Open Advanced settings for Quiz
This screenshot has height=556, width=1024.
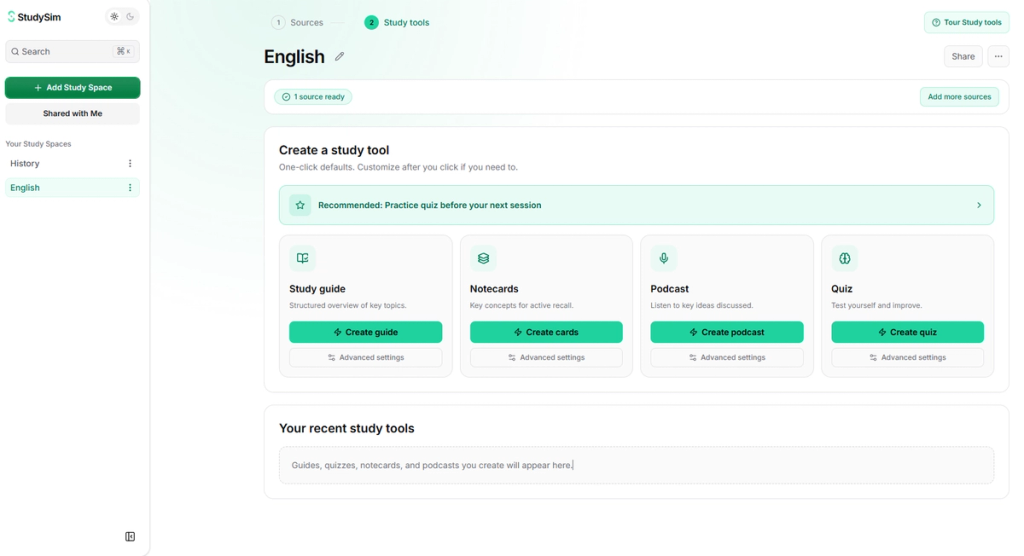click(908, 357)
